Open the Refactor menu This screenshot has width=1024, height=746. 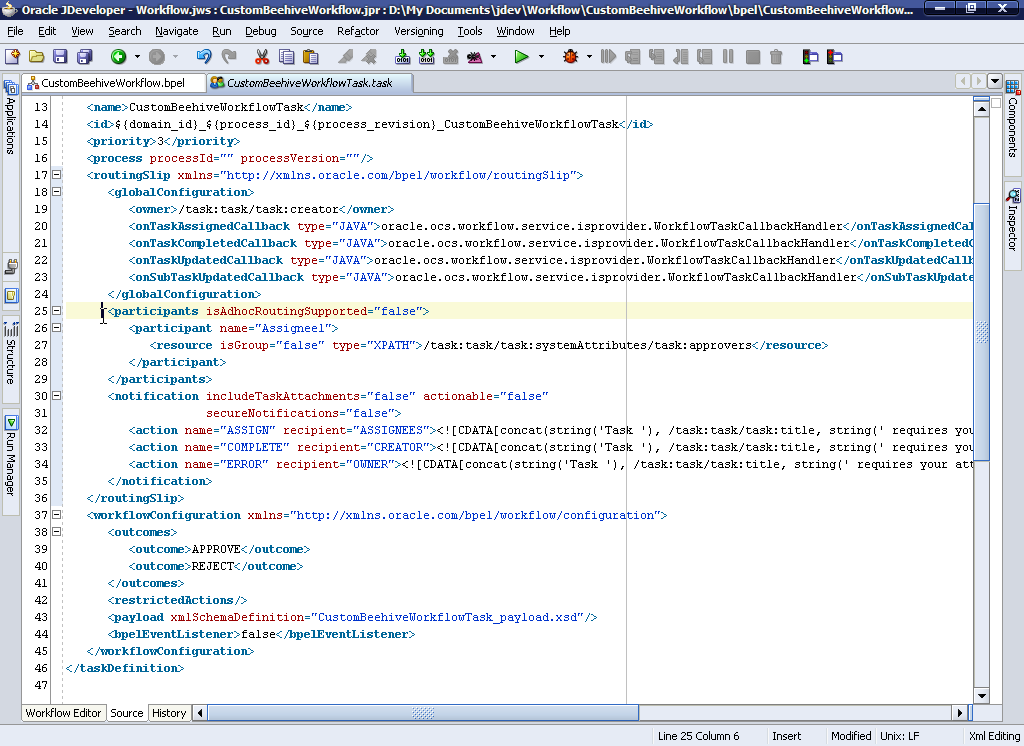click(x=358, y=31)
